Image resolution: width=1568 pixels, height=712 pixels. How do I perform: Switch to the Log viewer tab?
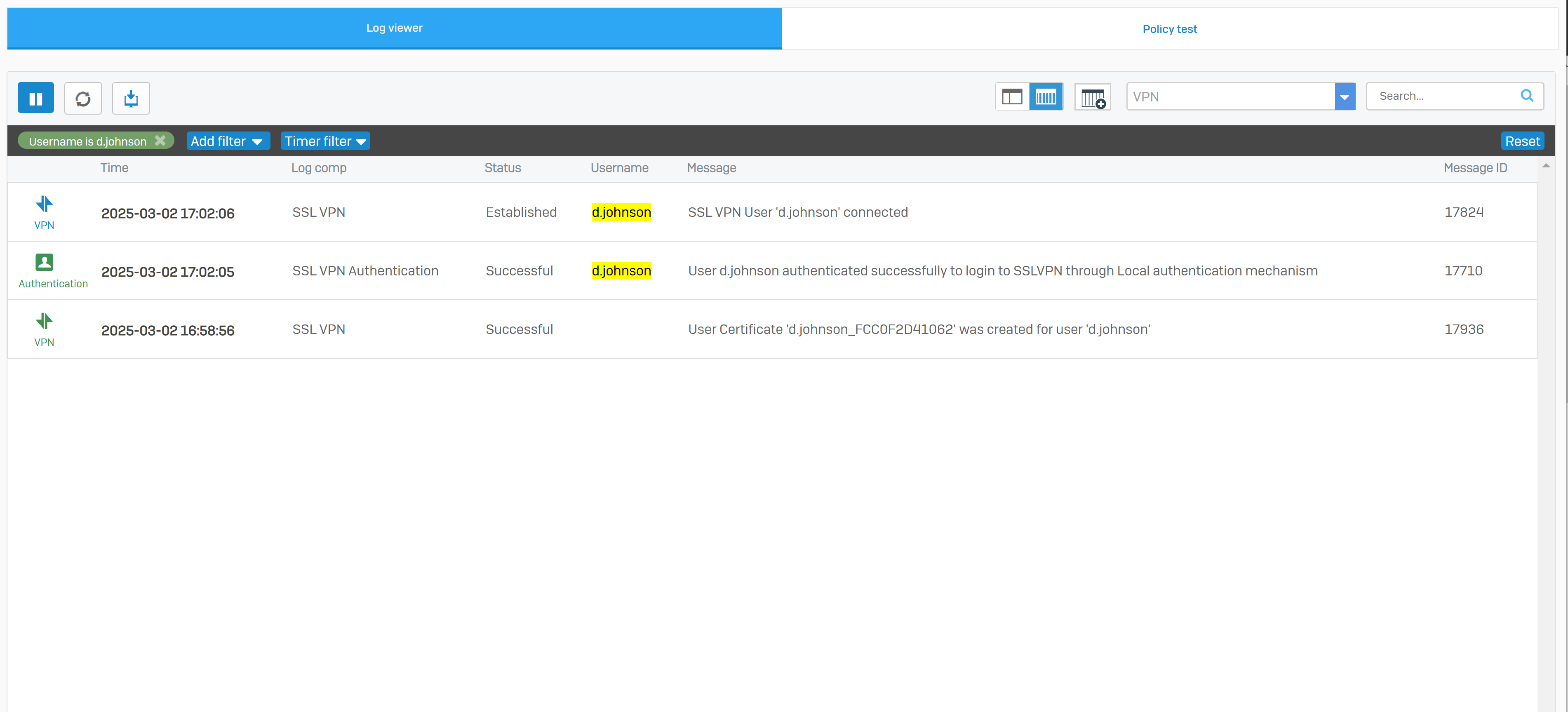point(395,28)
